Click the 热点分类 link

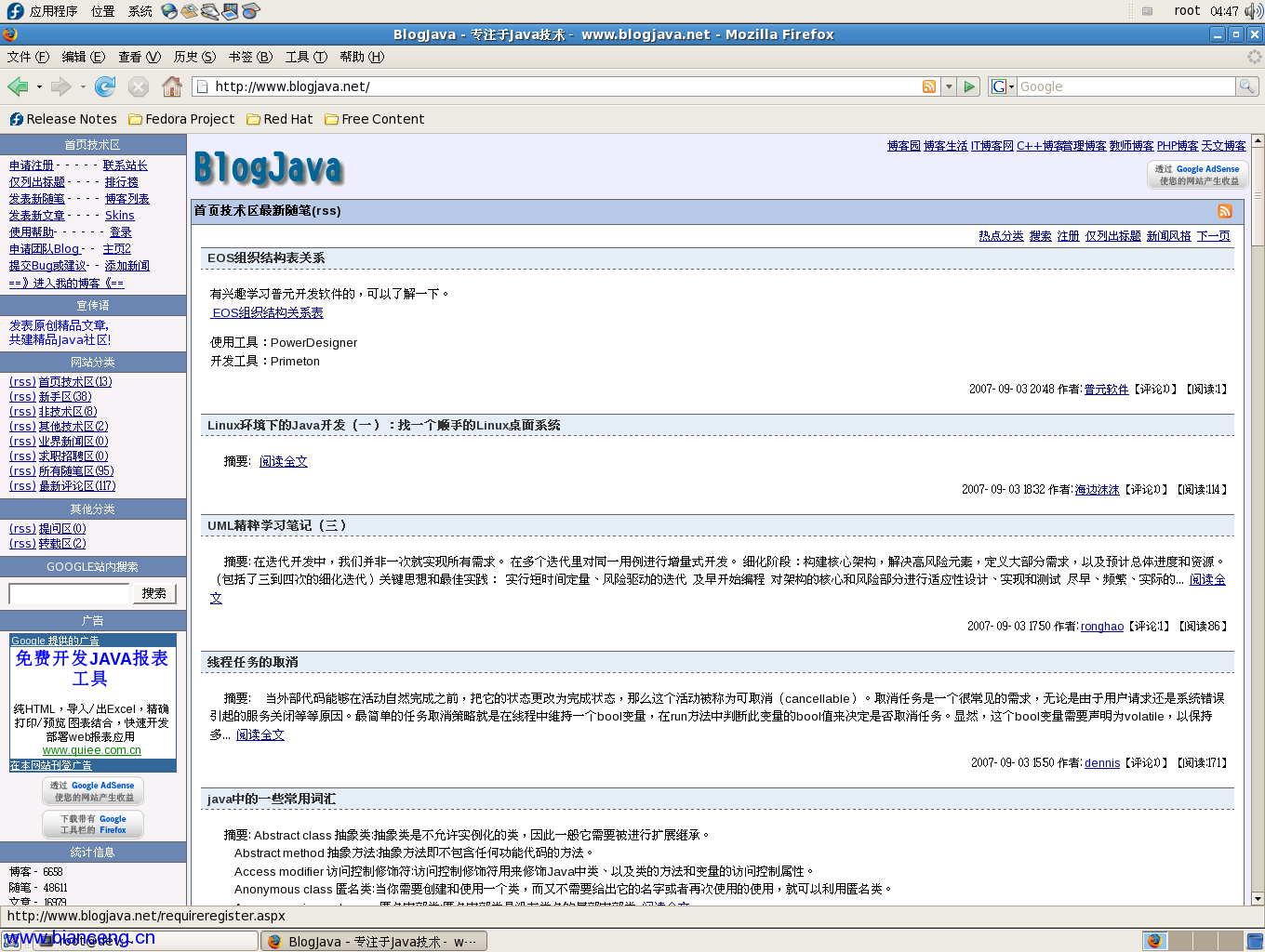tap(1001, 236)
